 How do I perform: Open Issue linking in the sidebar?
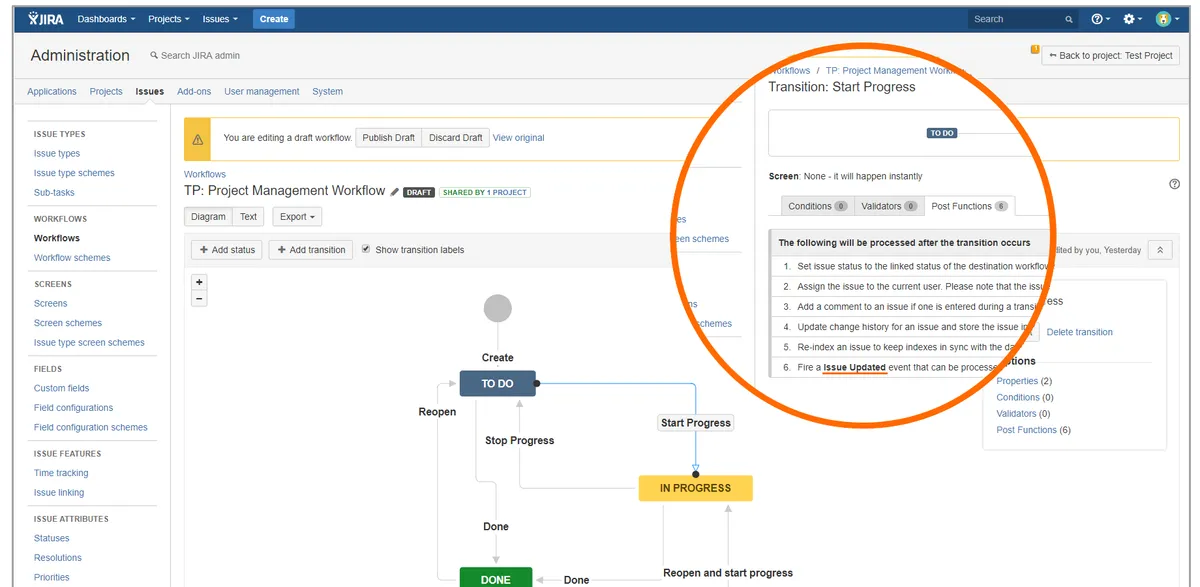(59, 492)
